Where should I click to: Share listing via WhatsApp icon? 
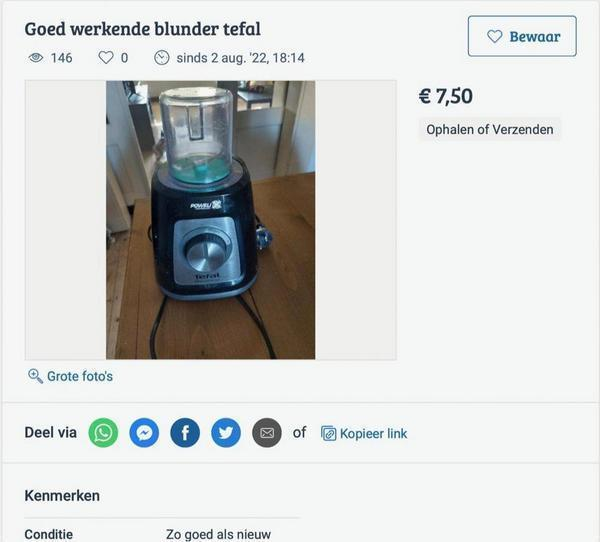(103, 433)
